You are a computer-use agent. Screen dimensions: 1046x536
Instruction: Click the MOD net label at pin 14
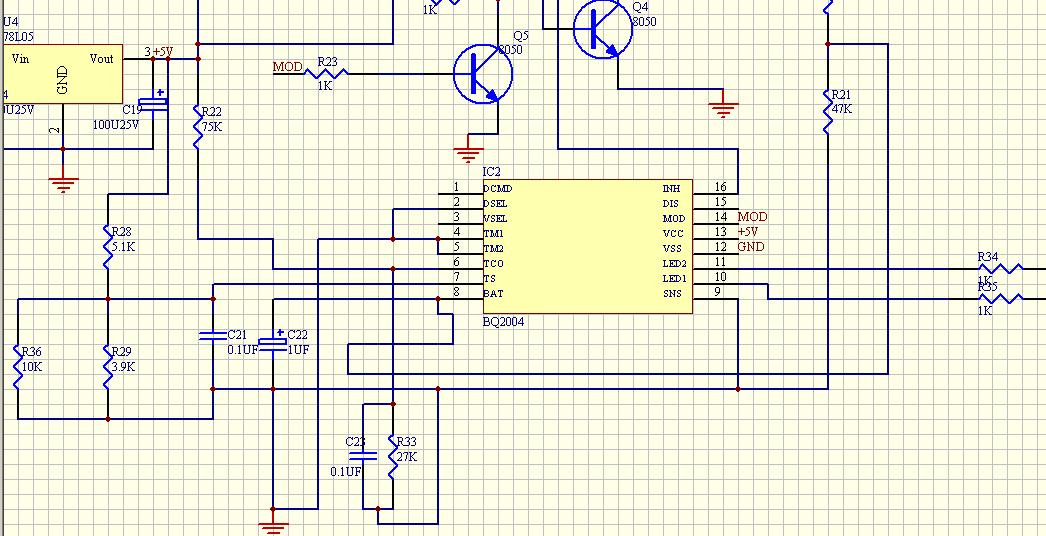752,217
